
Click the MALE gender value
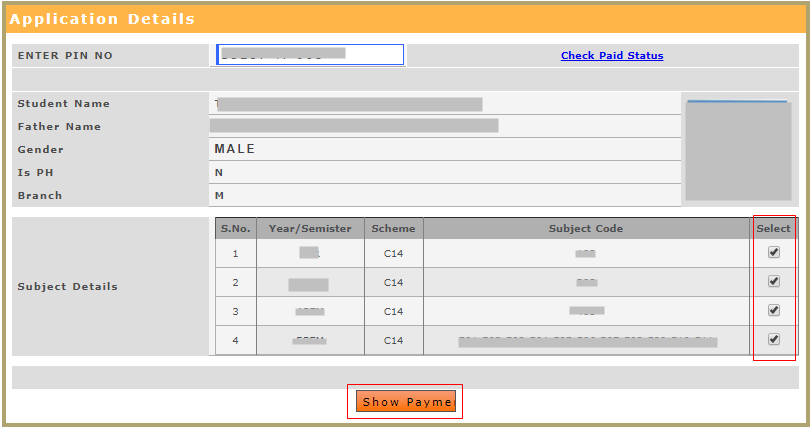(x=235, y=149)
